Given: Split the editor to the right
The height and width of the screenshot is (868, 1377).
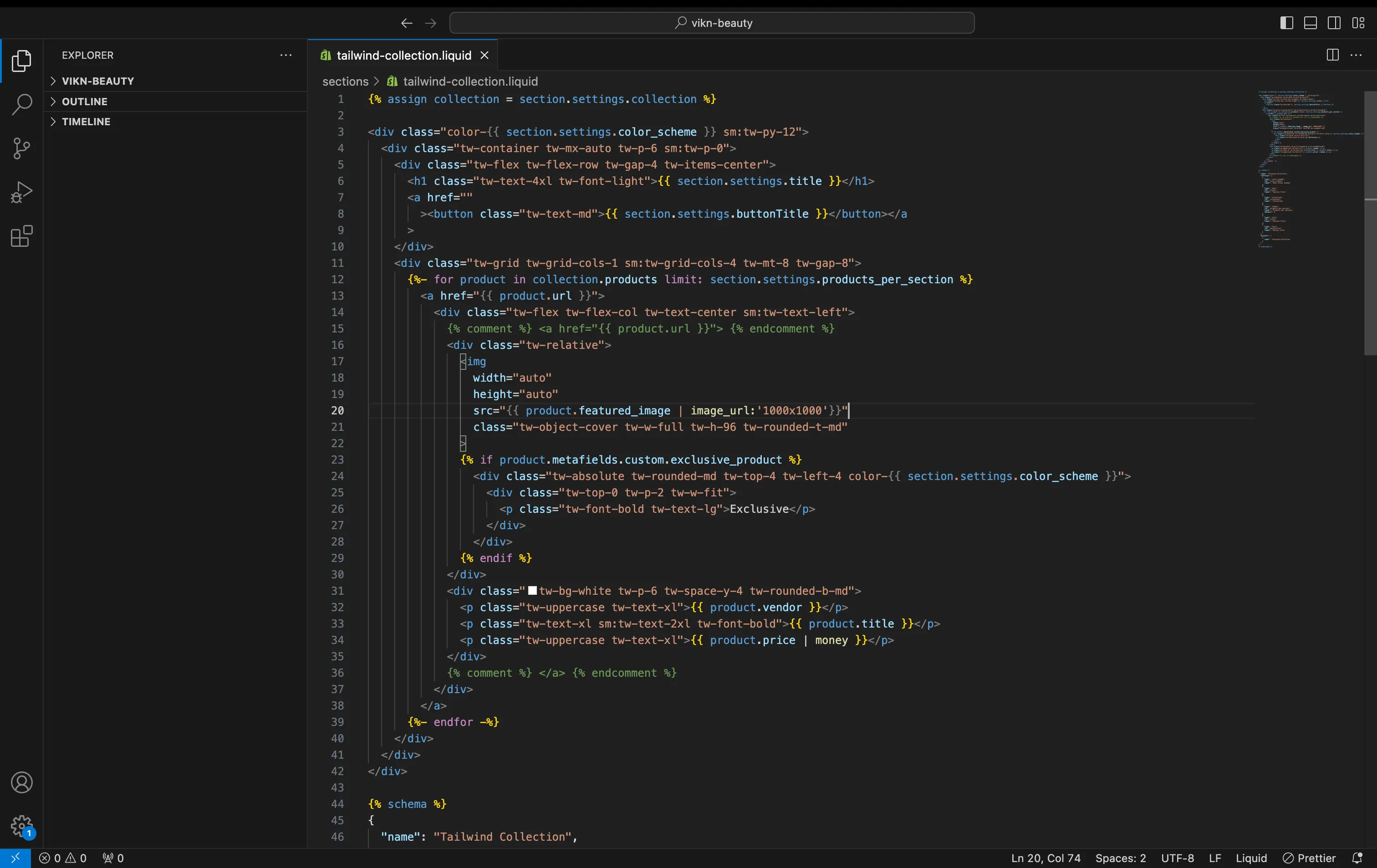Looking at the screenshot, I should [1332, 55].
